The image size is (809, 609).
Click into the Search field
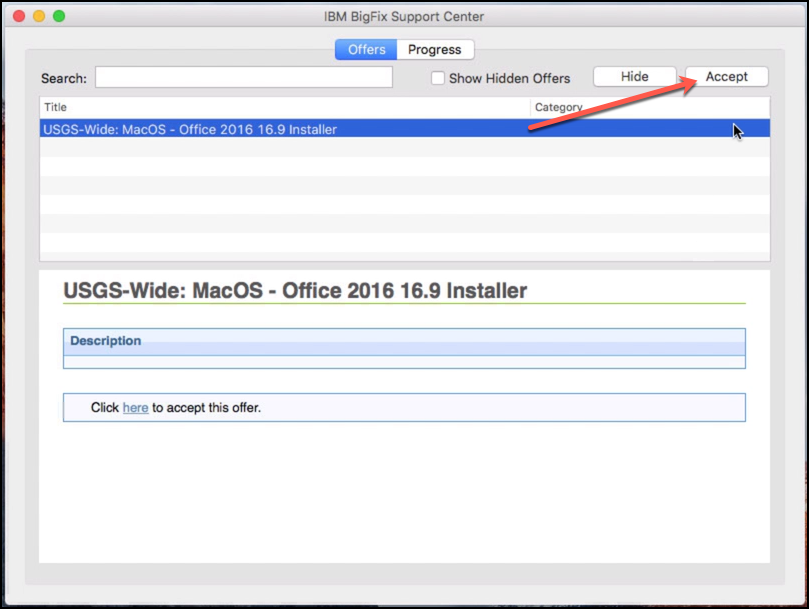[x=244, y=77]
